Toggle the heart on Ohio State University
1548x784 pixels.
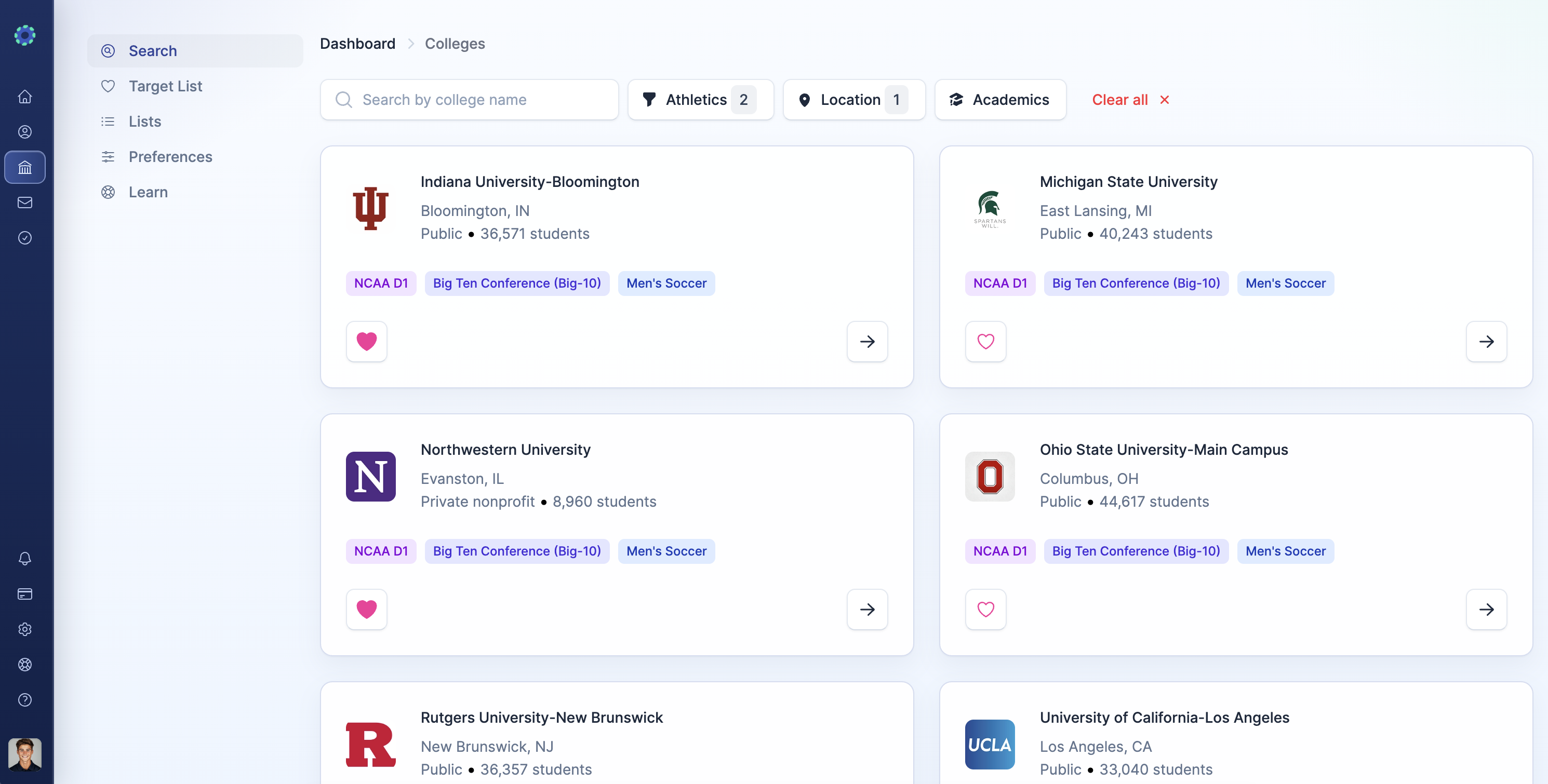985,609
